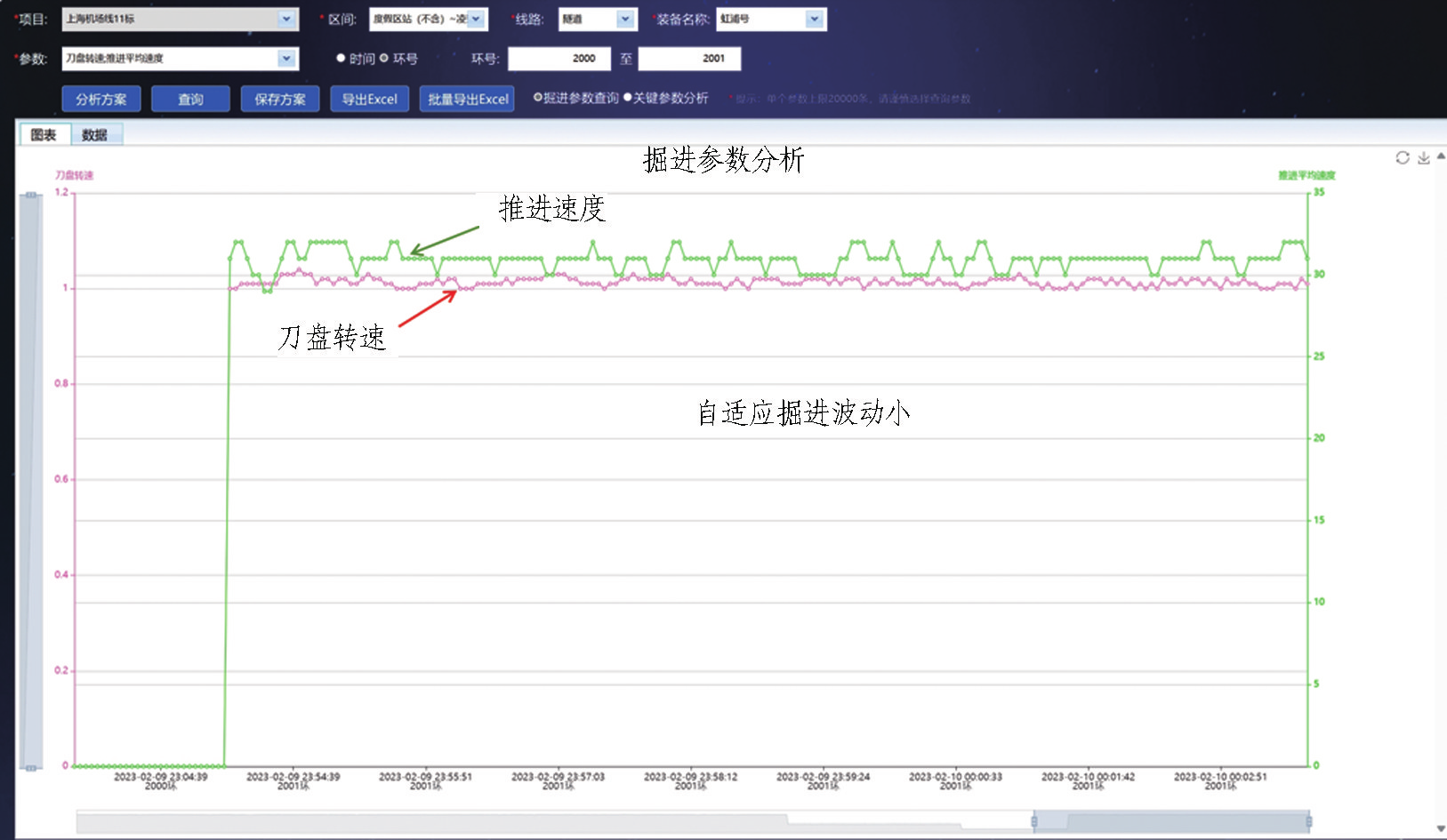Expand the 项目 dropdown
Image resolution: width=1447 pixels, height=840 pixels.
[x=286, y=20]
